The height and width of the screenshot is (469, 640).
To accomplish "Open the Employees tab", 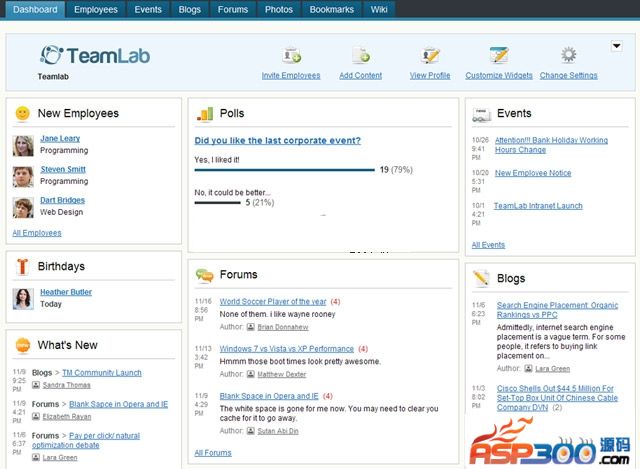I will coord(96,9).
